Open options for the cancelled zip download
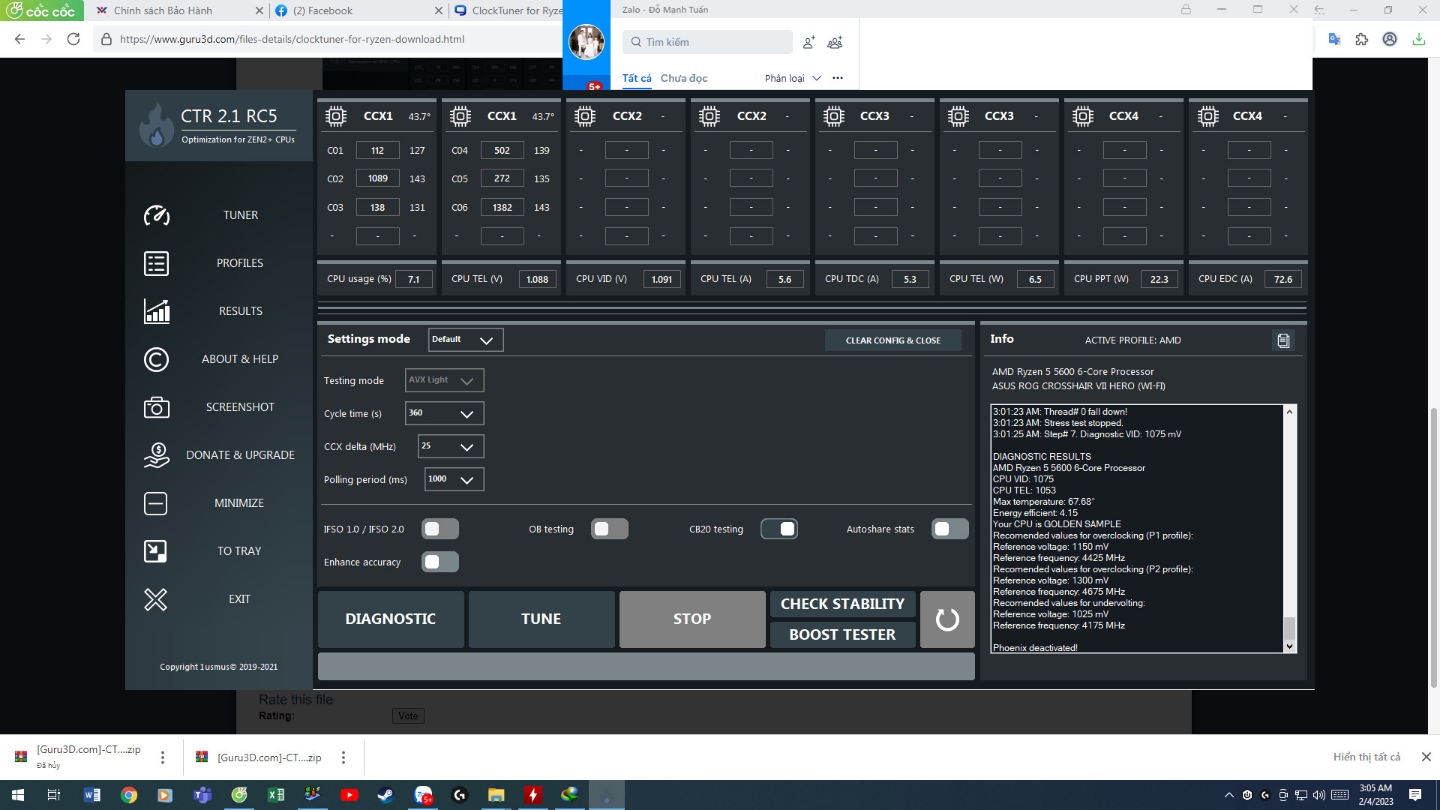Image resolution: width=1440 pixels, height=810 pixels. click(163, 758)
